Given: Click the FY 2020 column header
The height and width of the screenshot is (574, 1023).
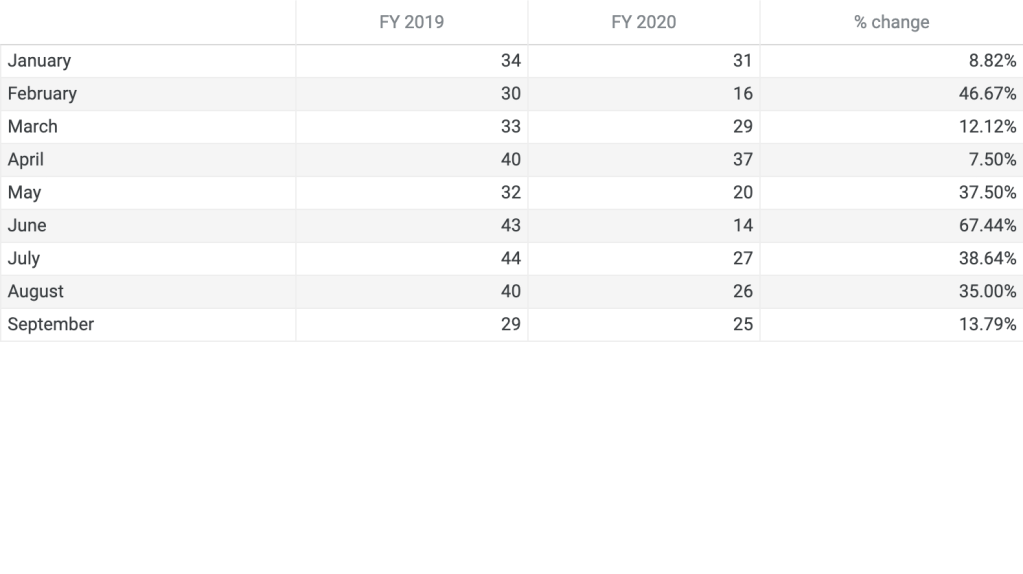Looking at the screenshot, I should pos(643,22).
